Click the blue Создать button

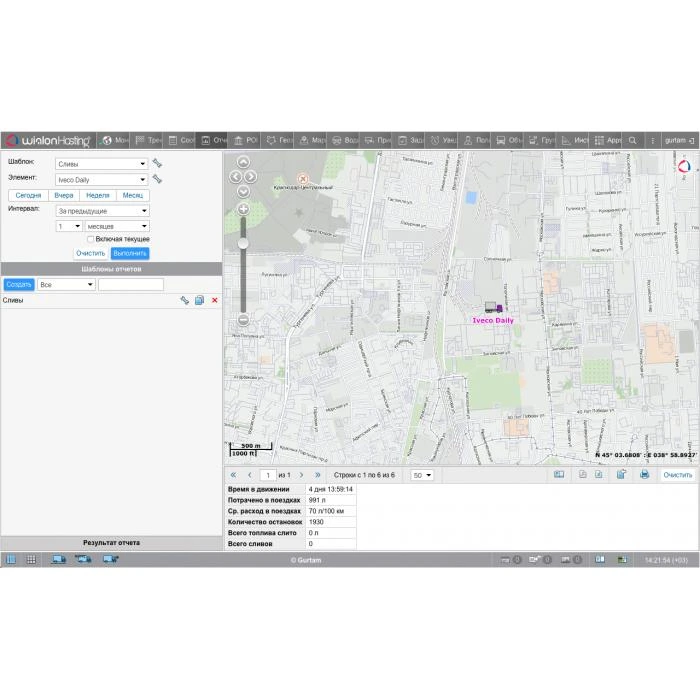(19, 285)
